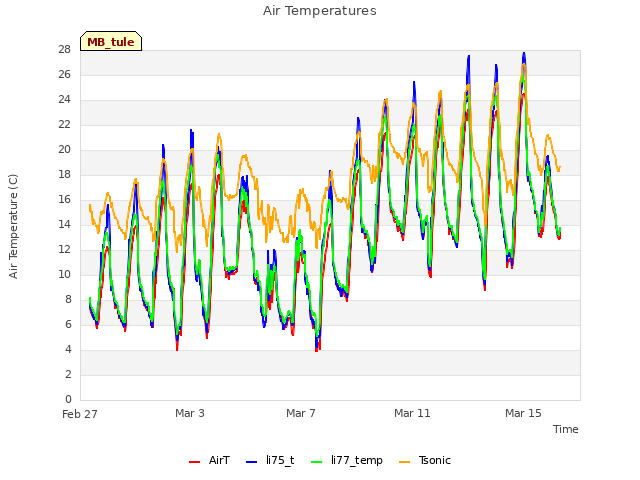Toggle the li75_t legend entry
The width and height of the screenshot is (640, 480).
tap(270, 460)
